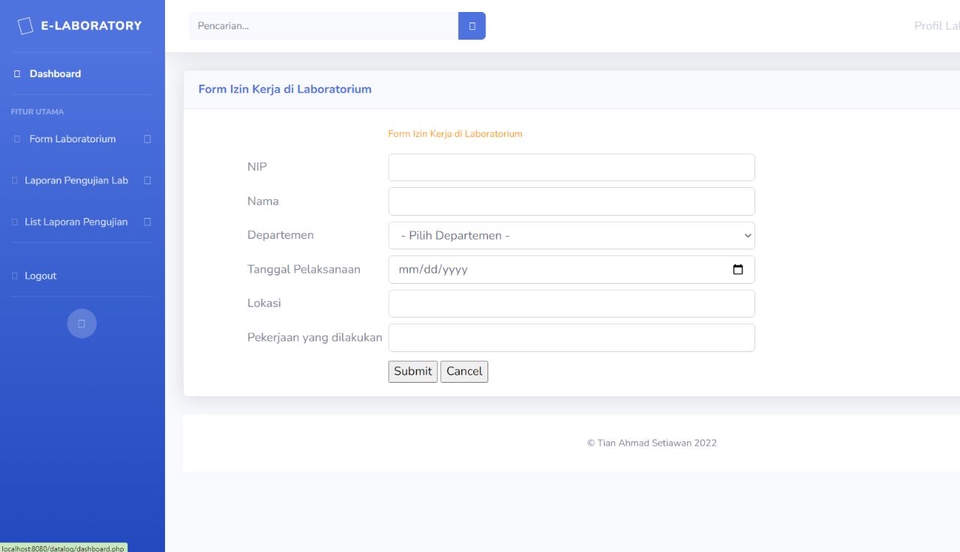The width and height of the screenshot is (960, 552).
Task: Open the Pilih Departemen dropdown
Action: click(571, 235)
